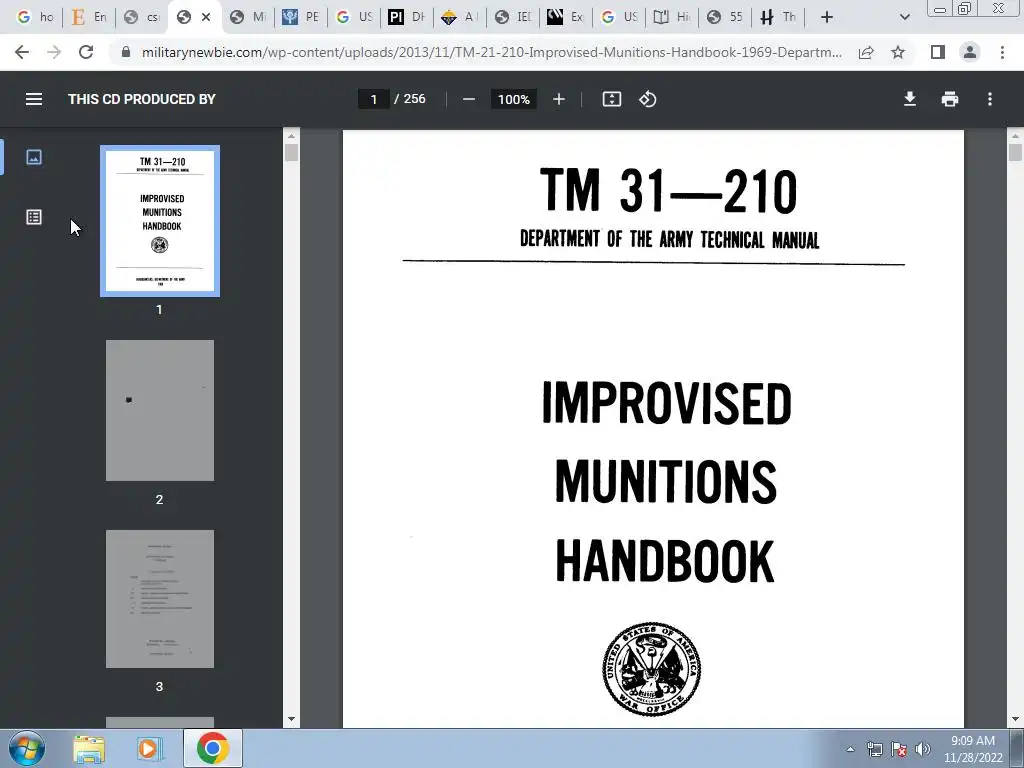Screen dimensions: 1024x768
Task: Open Windows Explorer from taskbar
Action: (89, 749)
